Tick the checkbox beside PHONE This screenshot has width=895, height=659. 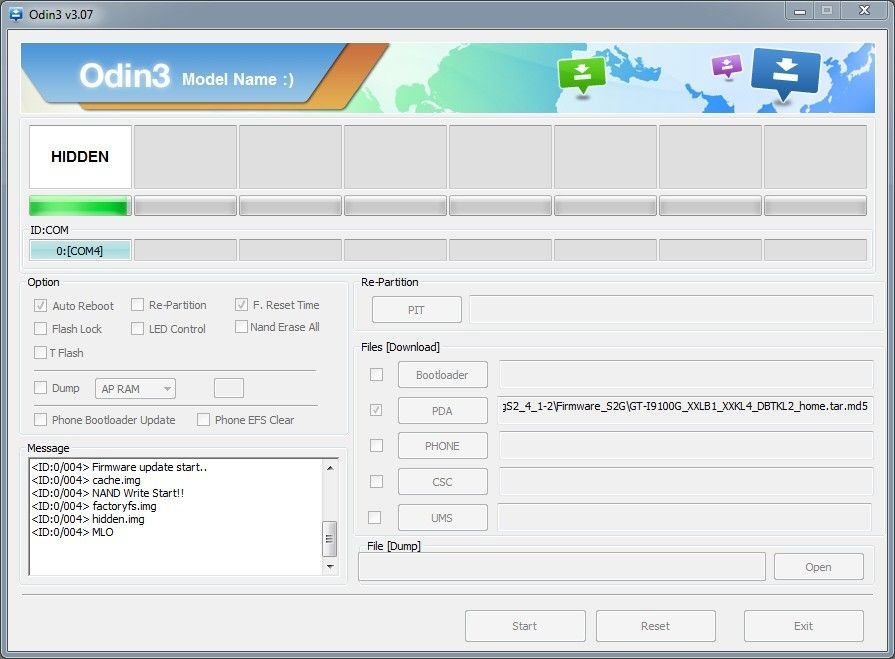(376, 446)
